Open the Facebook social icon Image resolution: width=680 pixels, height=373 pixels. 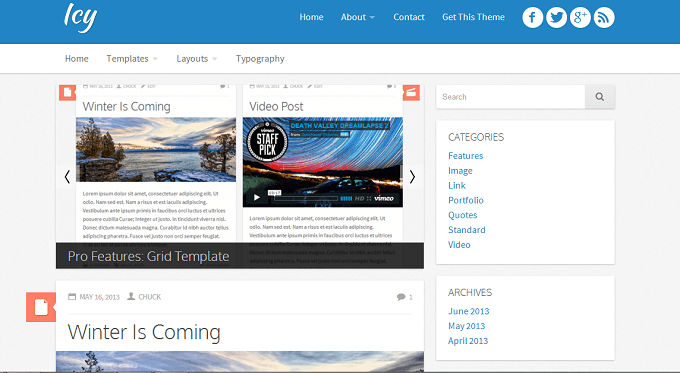[x=533, y=17]
